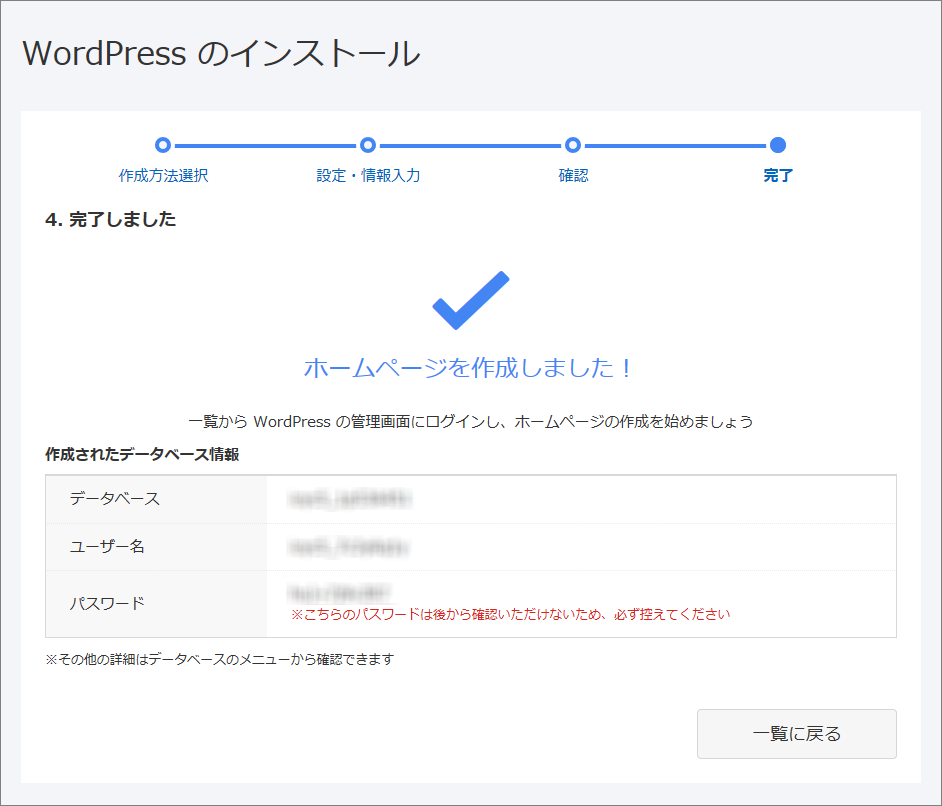Image resolution: width=942 pixels, height=806 pixels.
Task: Click the データベース row label
Action: click(x=114, y=499)
